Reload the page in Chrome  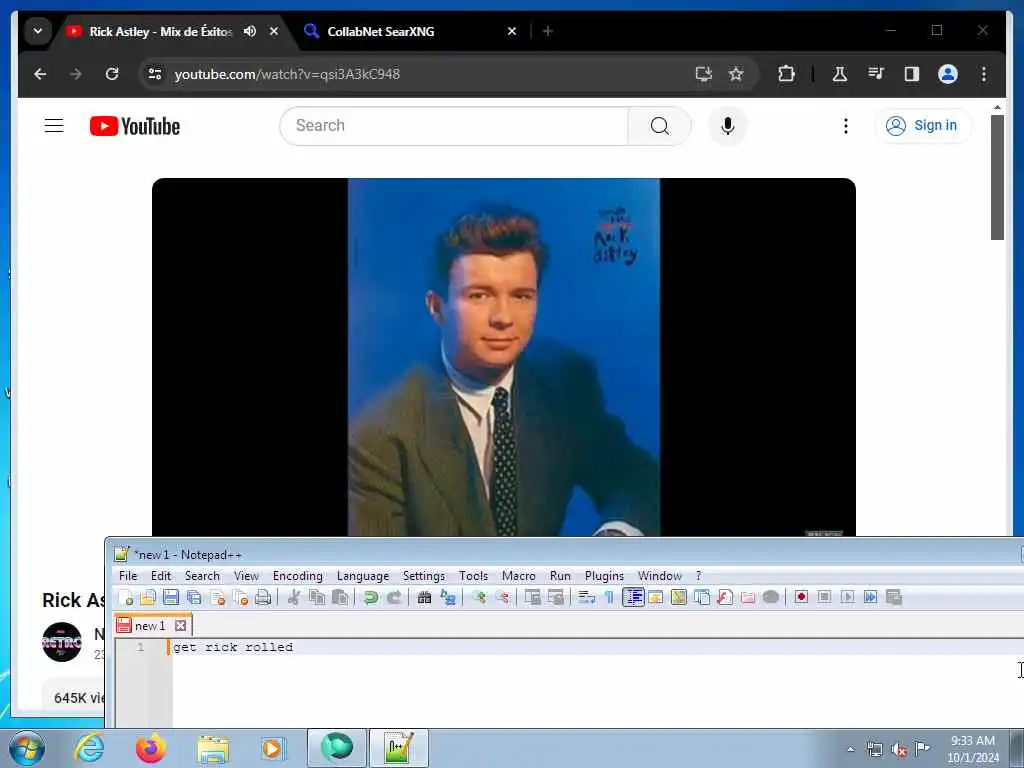[x=112, y=74]
